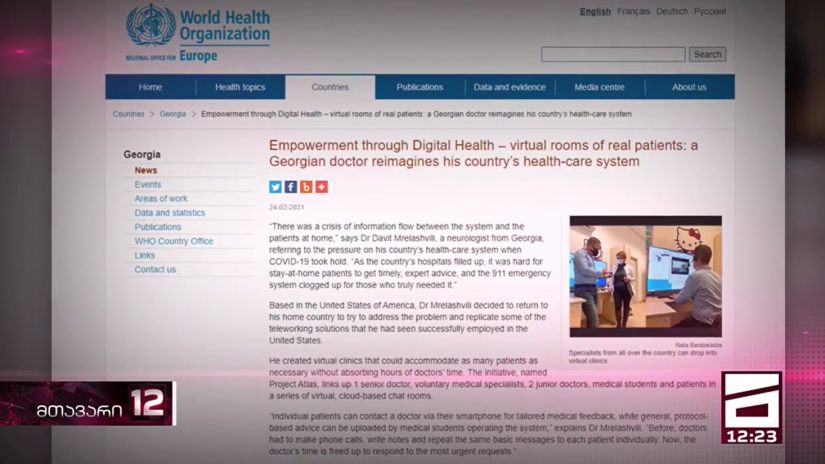Open Publications in the Georgia sidebar
Viewport: 825px width, 464px height.
point(158,227)
